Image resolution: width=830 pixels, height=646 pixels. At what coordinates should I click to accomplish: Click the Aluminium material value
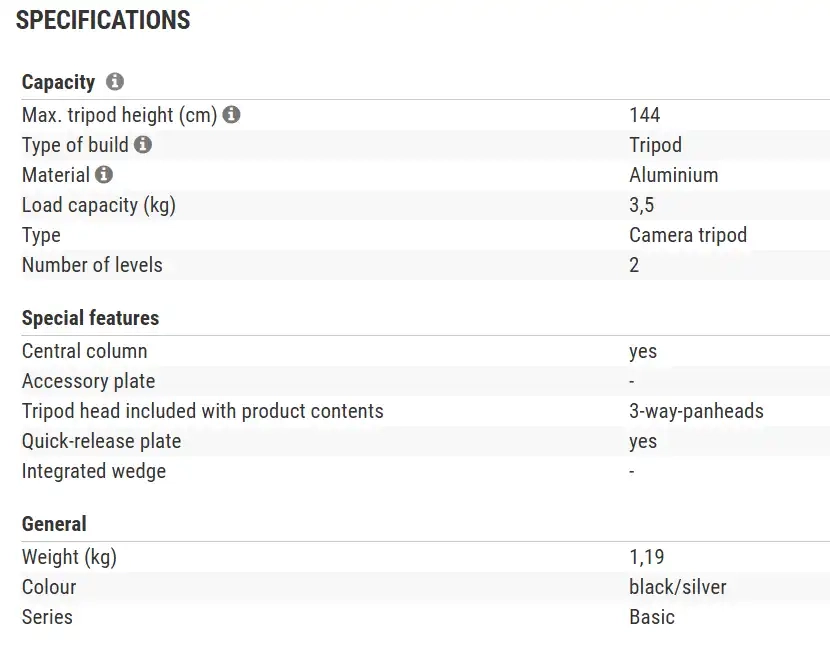point(673,175)
